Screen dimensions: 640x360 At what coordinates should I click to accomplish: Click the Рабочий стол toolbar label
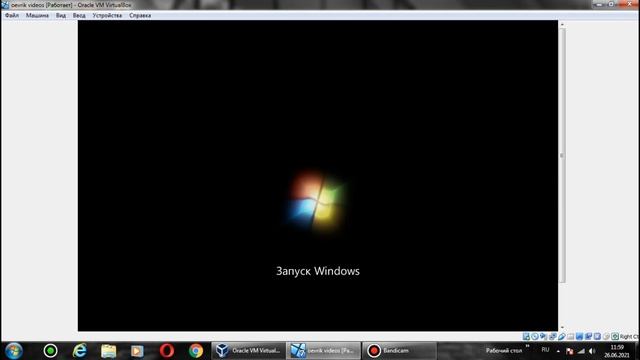pos(504,351)
